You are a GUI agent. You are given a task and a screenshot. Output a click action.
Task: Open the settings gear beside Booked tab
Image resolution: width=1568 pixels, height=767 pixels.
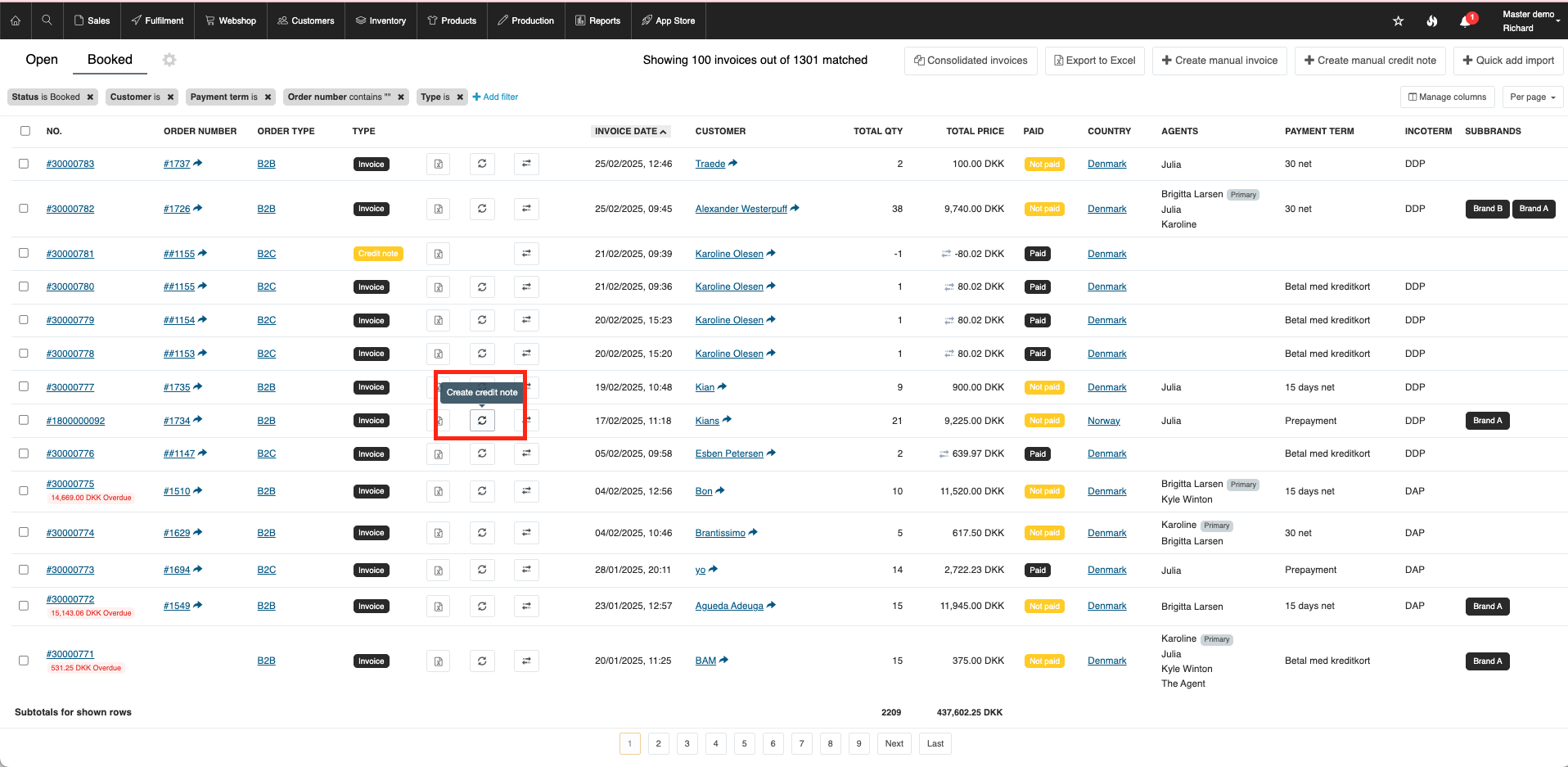coord(169,60)
